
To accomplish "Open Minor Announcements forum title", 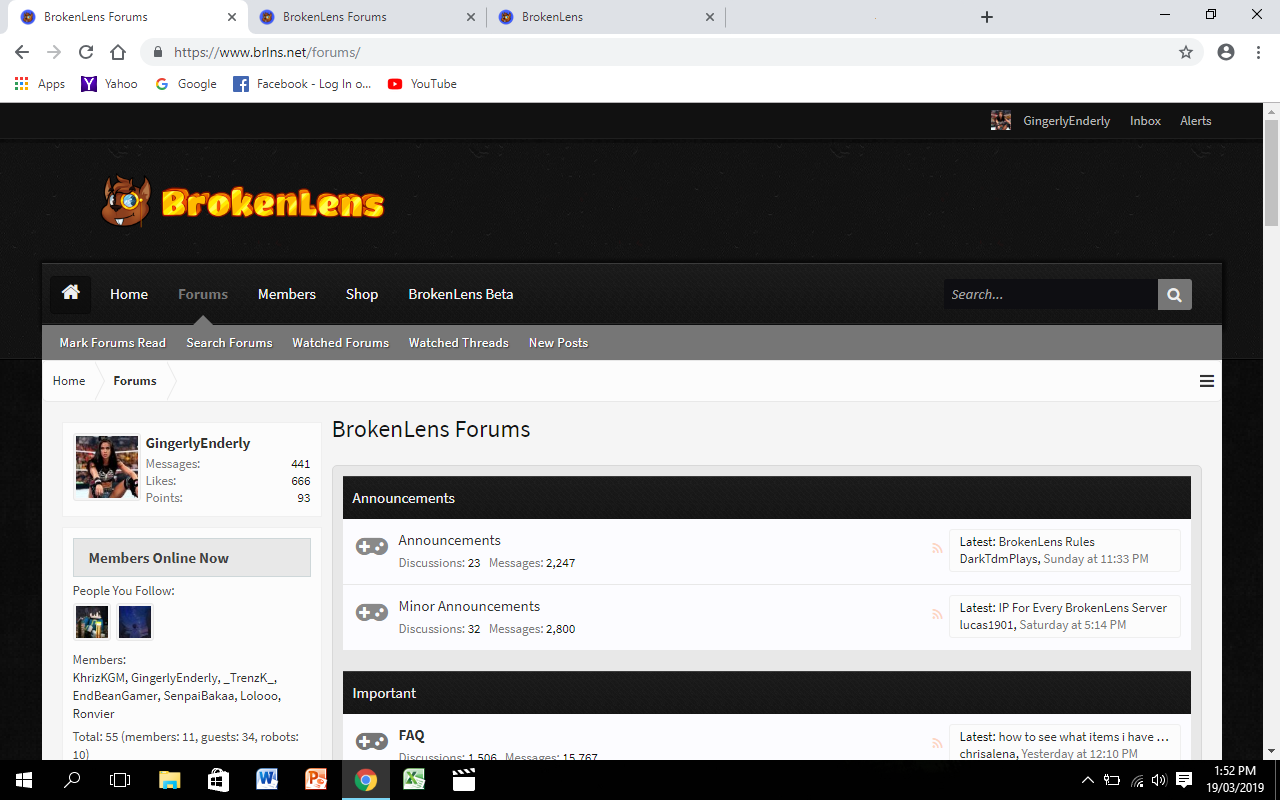I will point(469,606).
